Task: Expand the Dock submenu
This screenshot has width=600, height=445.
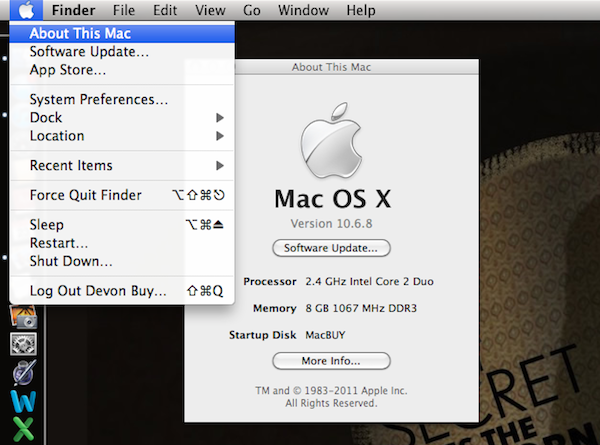Action: click(122, 117)
